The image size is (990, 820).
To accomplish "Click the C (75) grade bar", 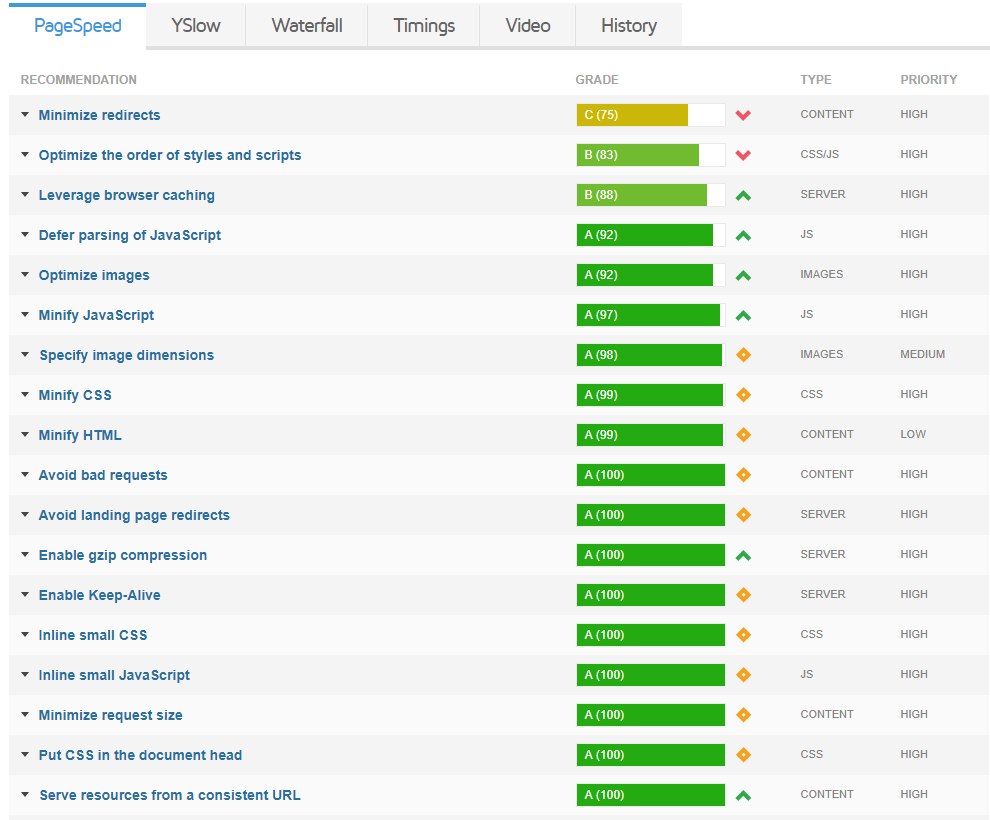I will (x=650, y=115).
